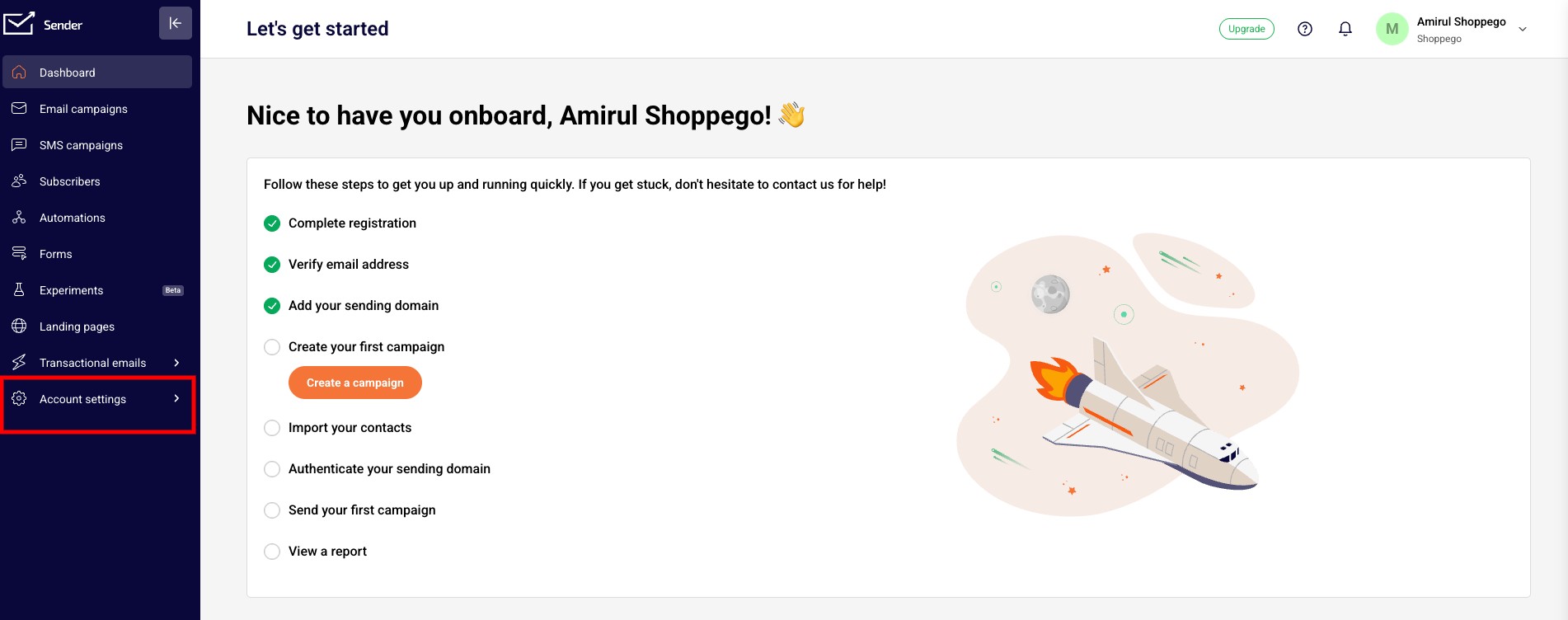Expand the Transactional emails chevron
This screenshot has height=620, width=1568.
coord(176,363)
